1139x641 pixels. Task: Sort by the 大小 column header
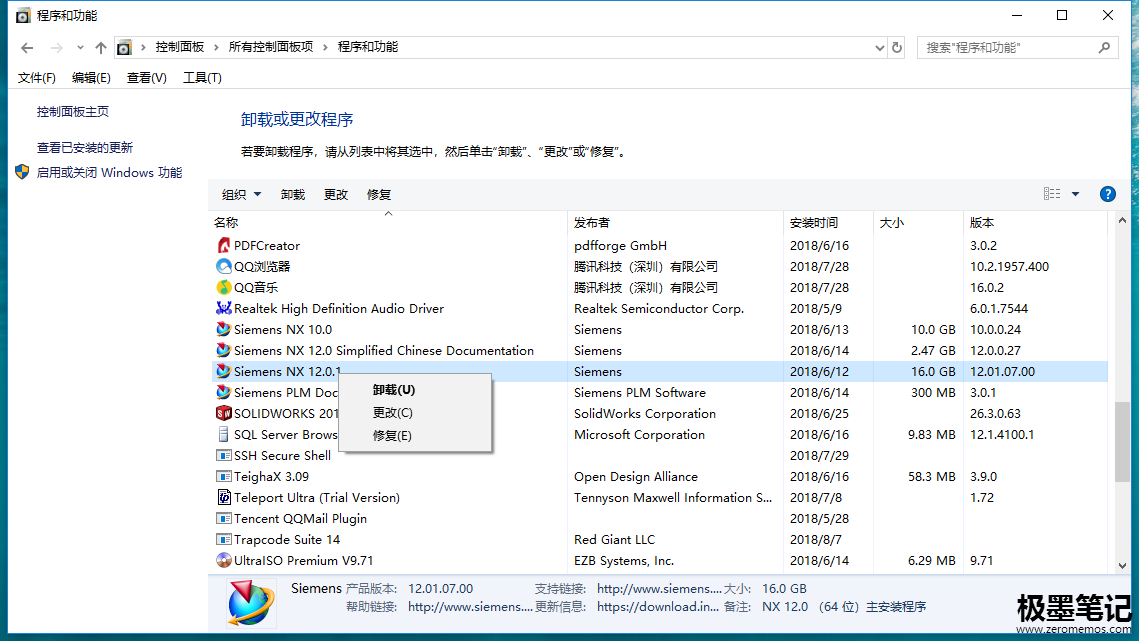click(x=918, y=222)
